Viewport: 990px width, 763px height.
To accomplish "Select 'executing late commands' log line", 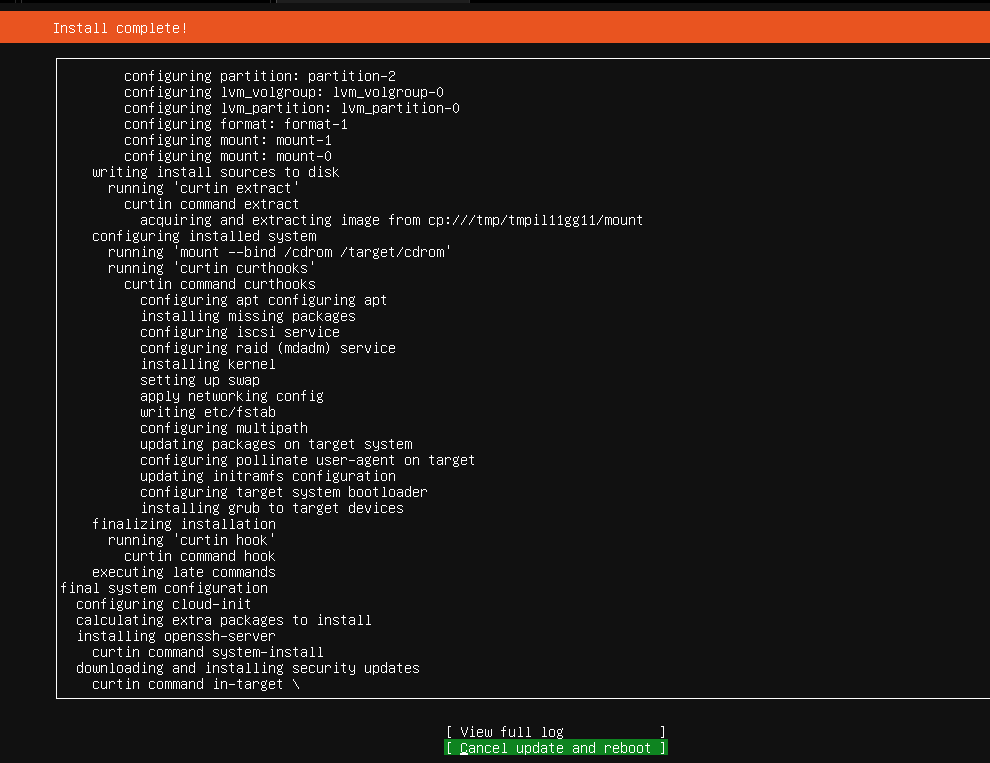I will (x=184, y=572).
